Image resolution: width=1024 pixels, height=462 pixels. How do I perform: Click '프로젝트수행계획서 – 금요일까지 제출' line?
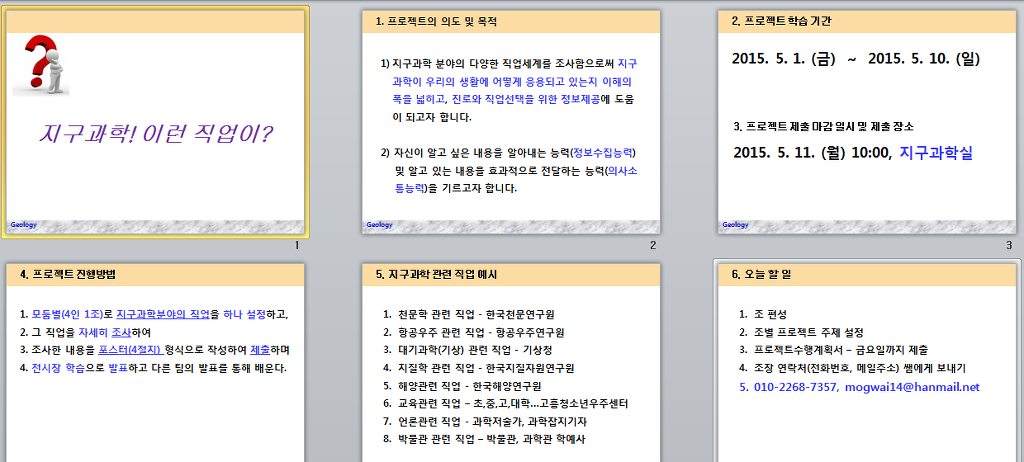[840, 350]
